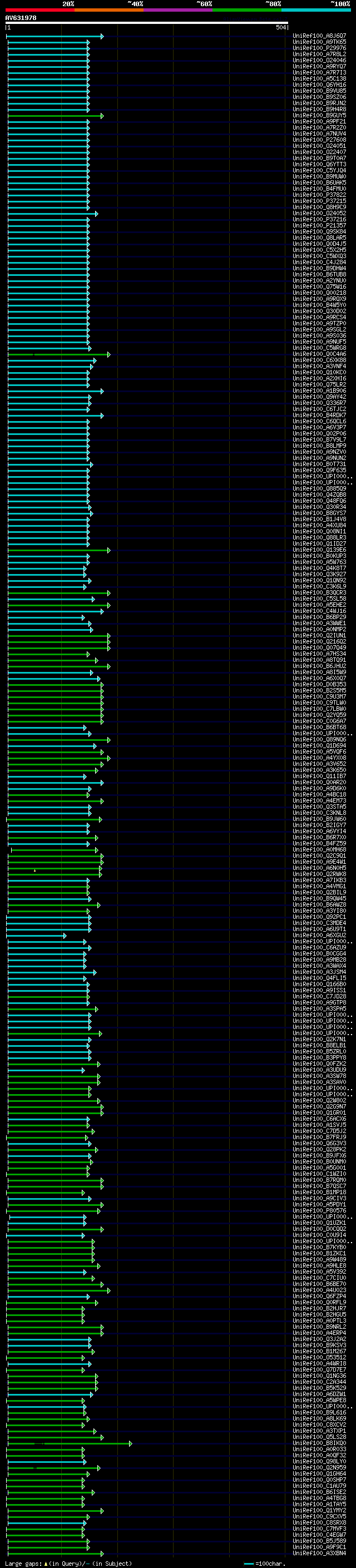Viewport: 356px width, 1568px height.
Task: Click the magenta ~60% identity legend bar
Action: pyautogui.click(x=179, y=10)
